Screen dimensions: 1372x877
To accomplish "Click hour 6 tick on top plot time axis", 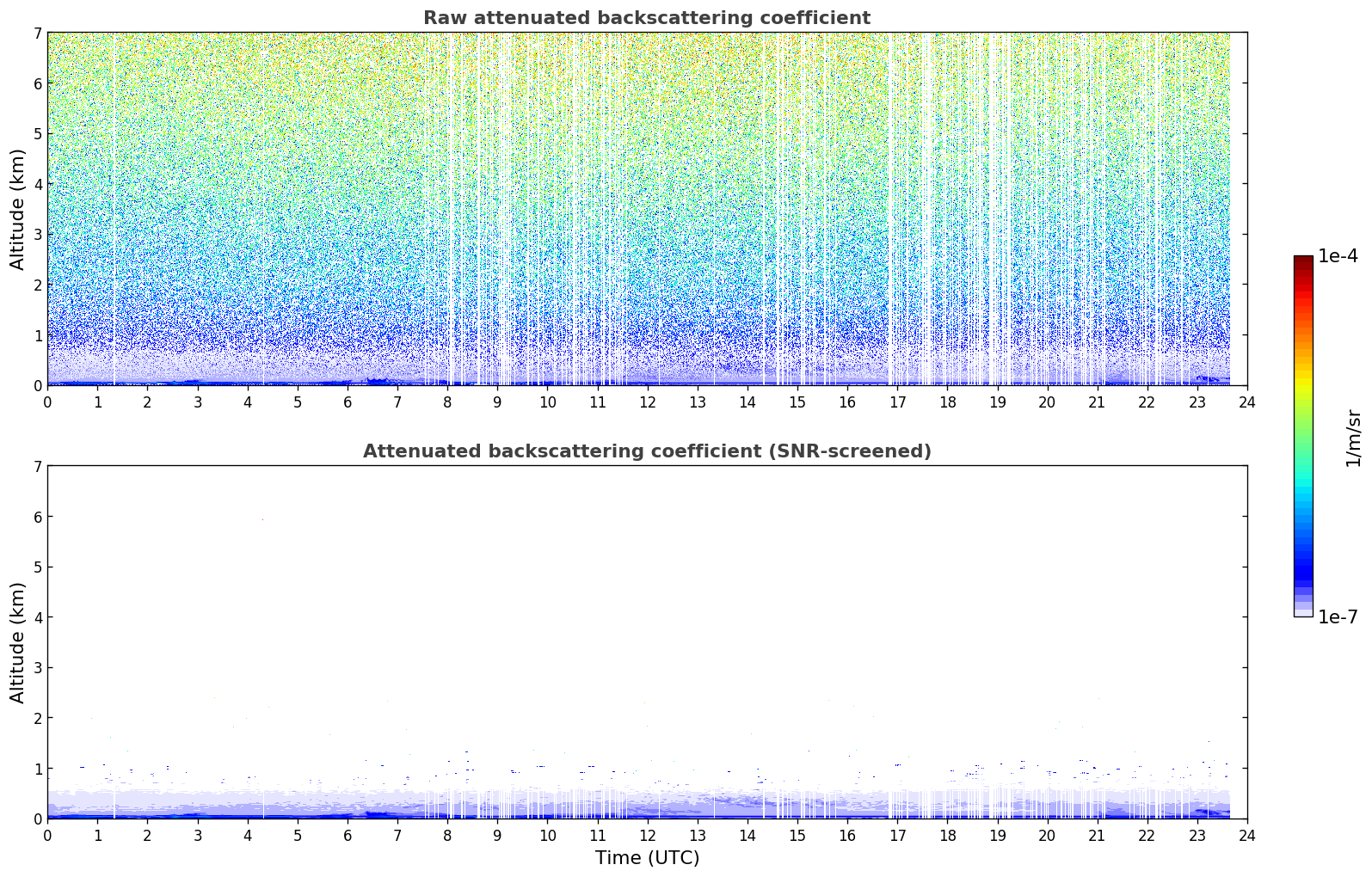I will (348, 402).
